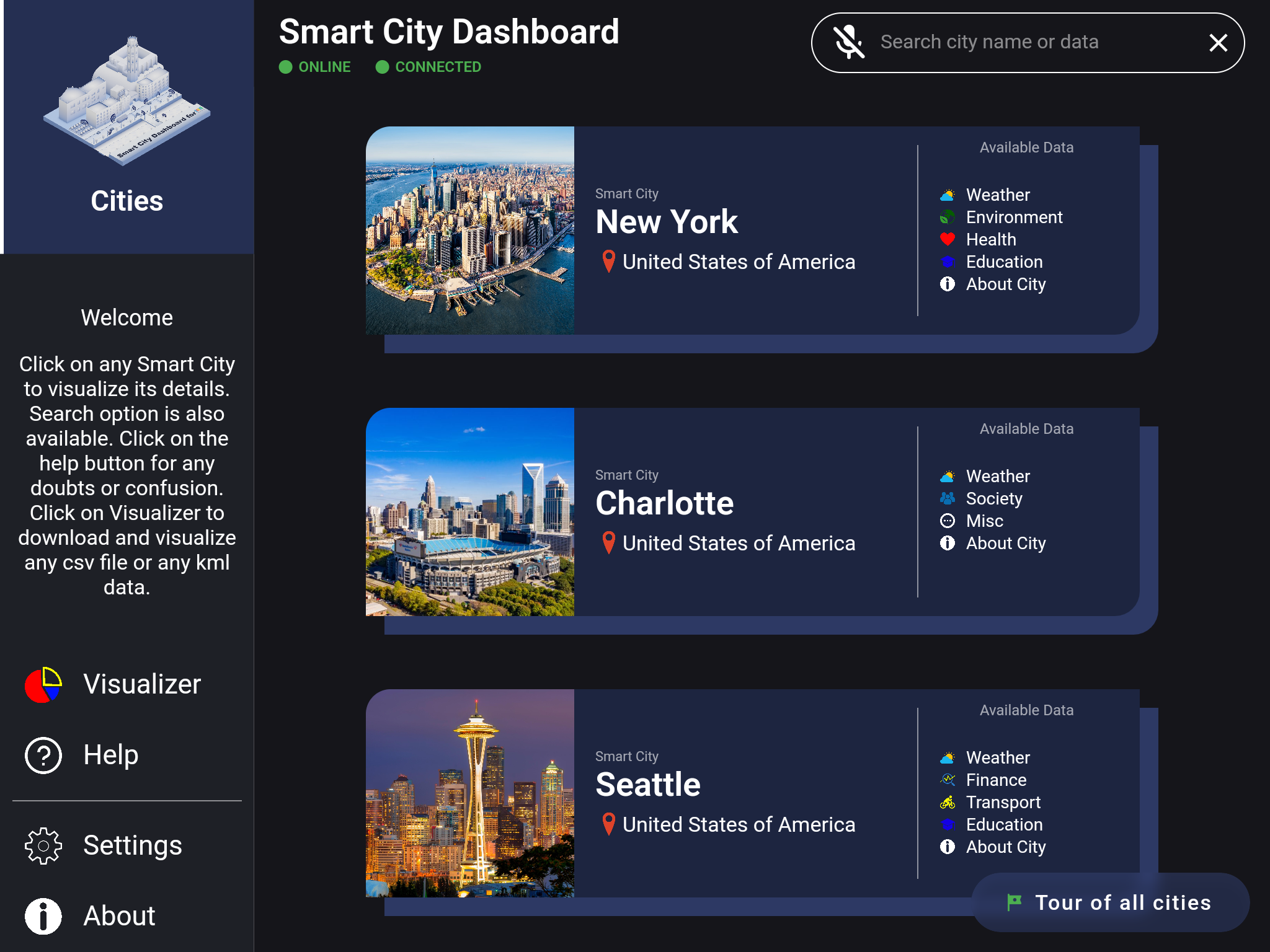
Task: Start the Tour of all cities
Action: (1110, 902)
